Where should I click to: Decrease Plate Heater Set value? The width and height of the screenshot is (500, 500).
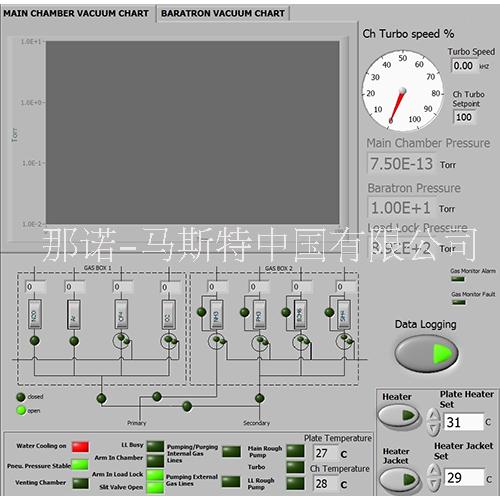tap(433, 429)
